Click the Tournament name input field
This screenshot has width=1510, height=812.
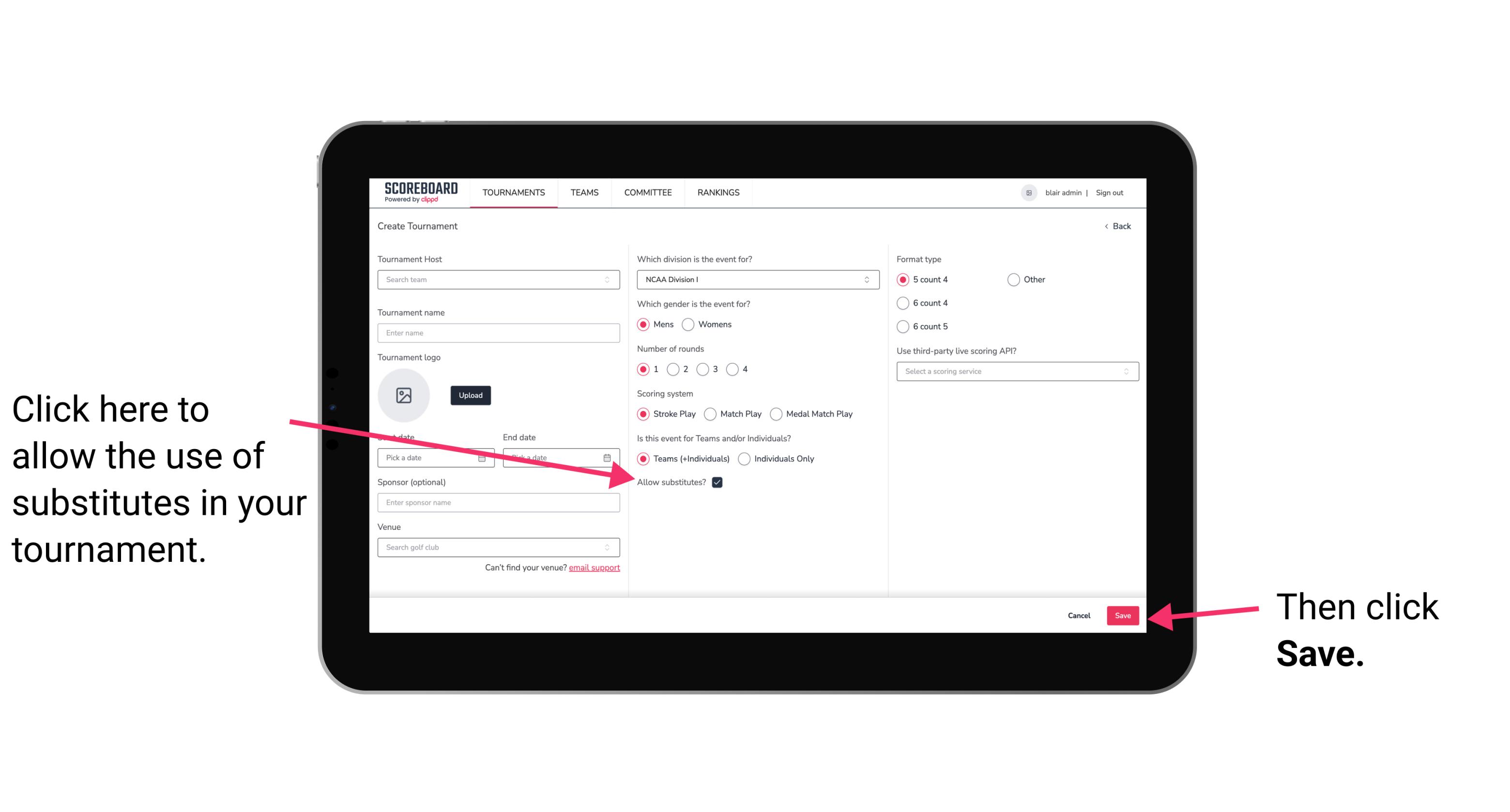point(498,333)
